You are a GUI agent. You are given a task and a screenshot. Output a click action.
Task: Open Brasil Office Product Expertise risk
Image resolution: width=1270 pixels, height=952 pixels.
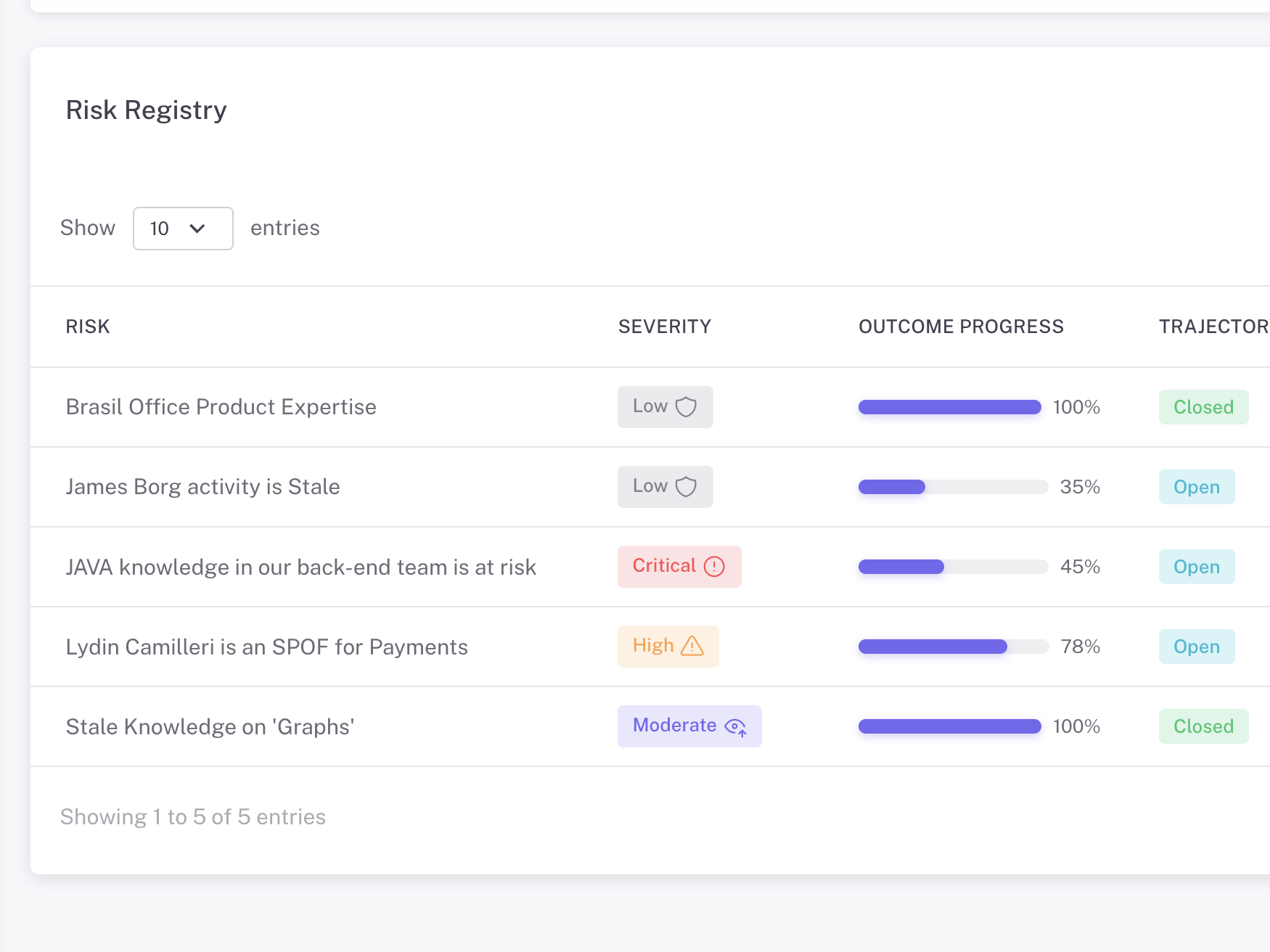(221, 407)
